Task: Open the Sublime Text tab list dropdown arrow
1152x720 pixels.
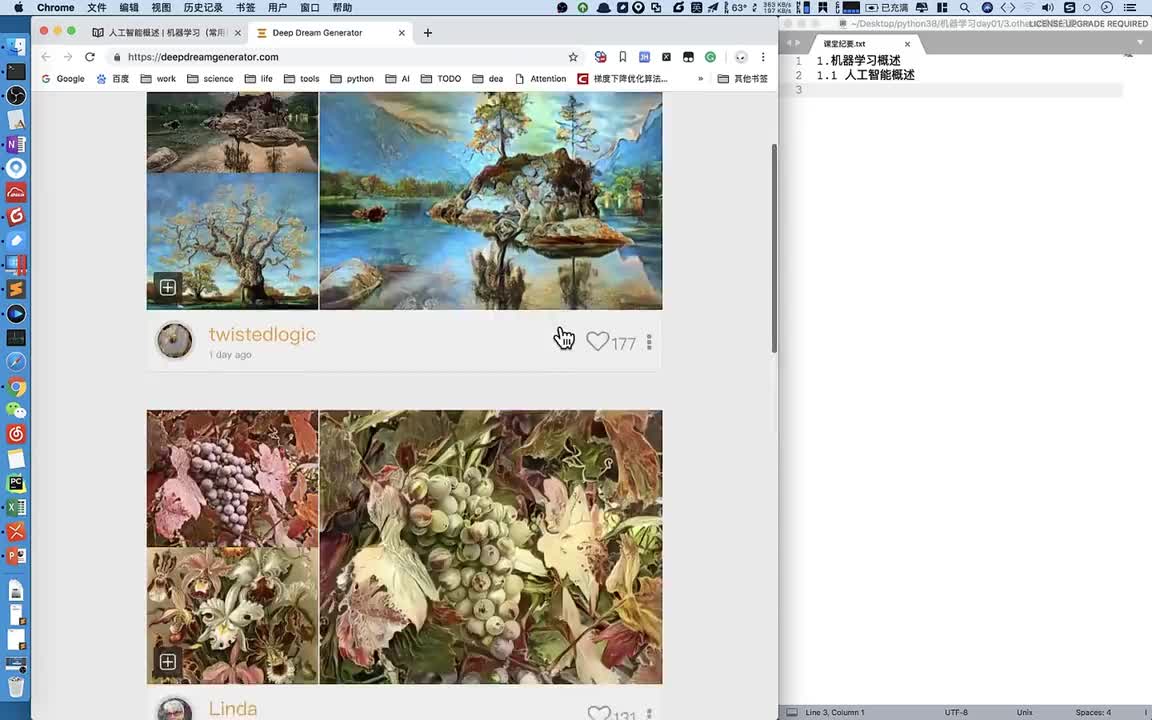Action: [x=1141, y=43]
